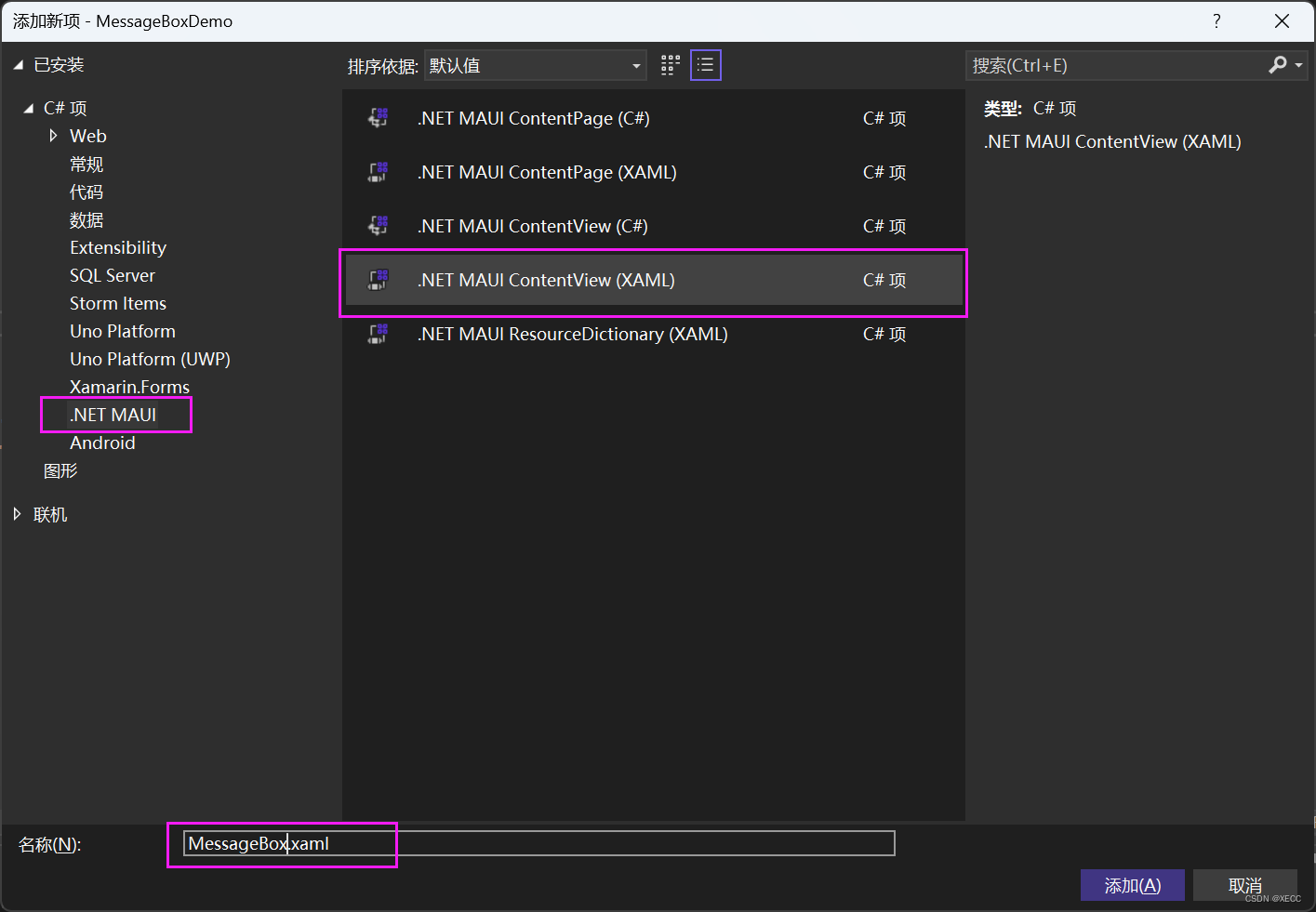Select the Android category
The image size is (1316, 912).
coord(102,443)
